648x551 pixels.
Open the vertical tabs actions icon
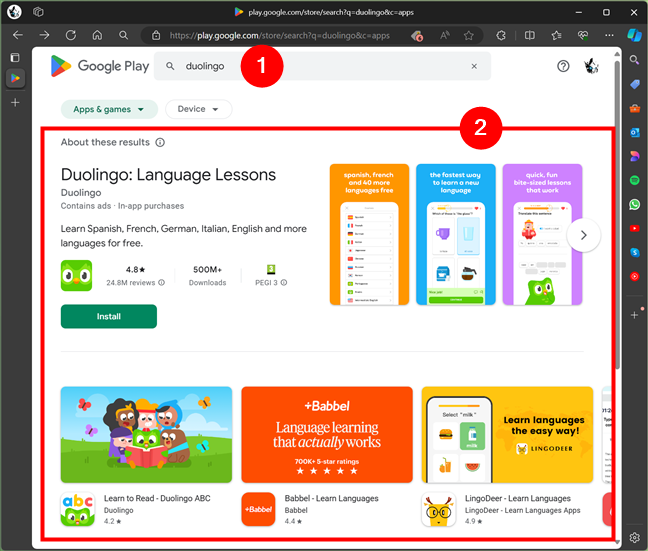15,57
